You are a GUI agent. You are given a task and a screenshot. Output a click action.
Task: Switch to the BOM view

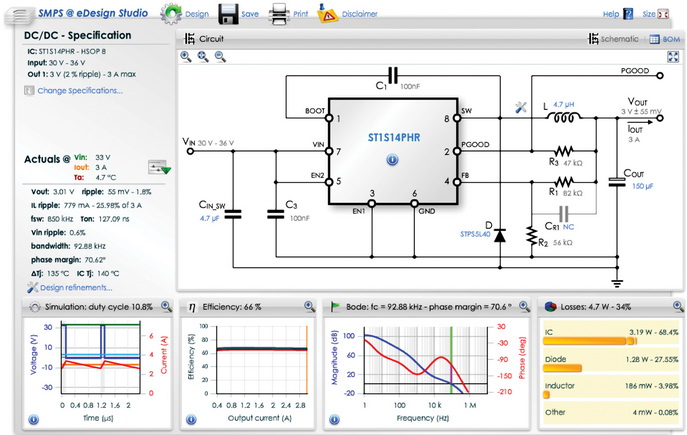(665, 39)
